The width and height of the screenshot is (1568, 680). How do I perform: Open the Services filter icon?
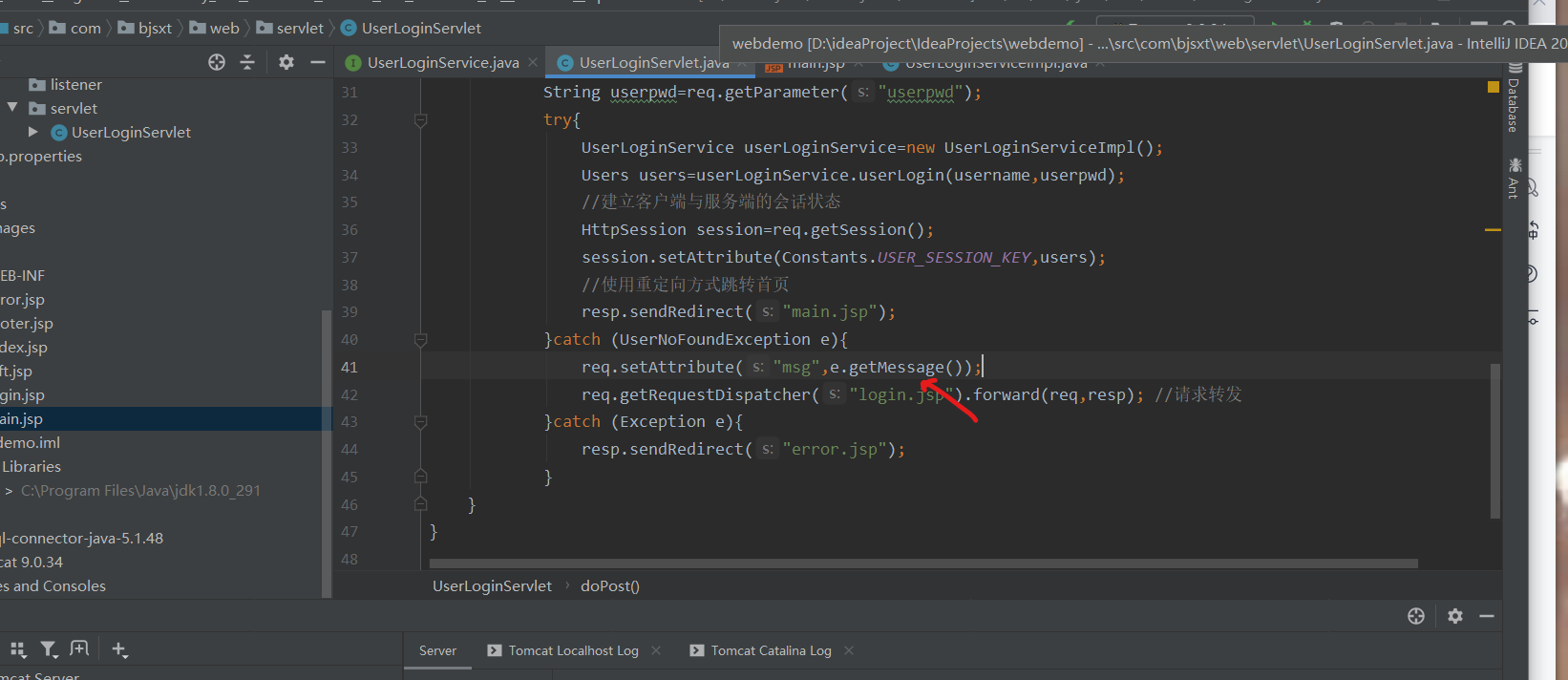49,649
